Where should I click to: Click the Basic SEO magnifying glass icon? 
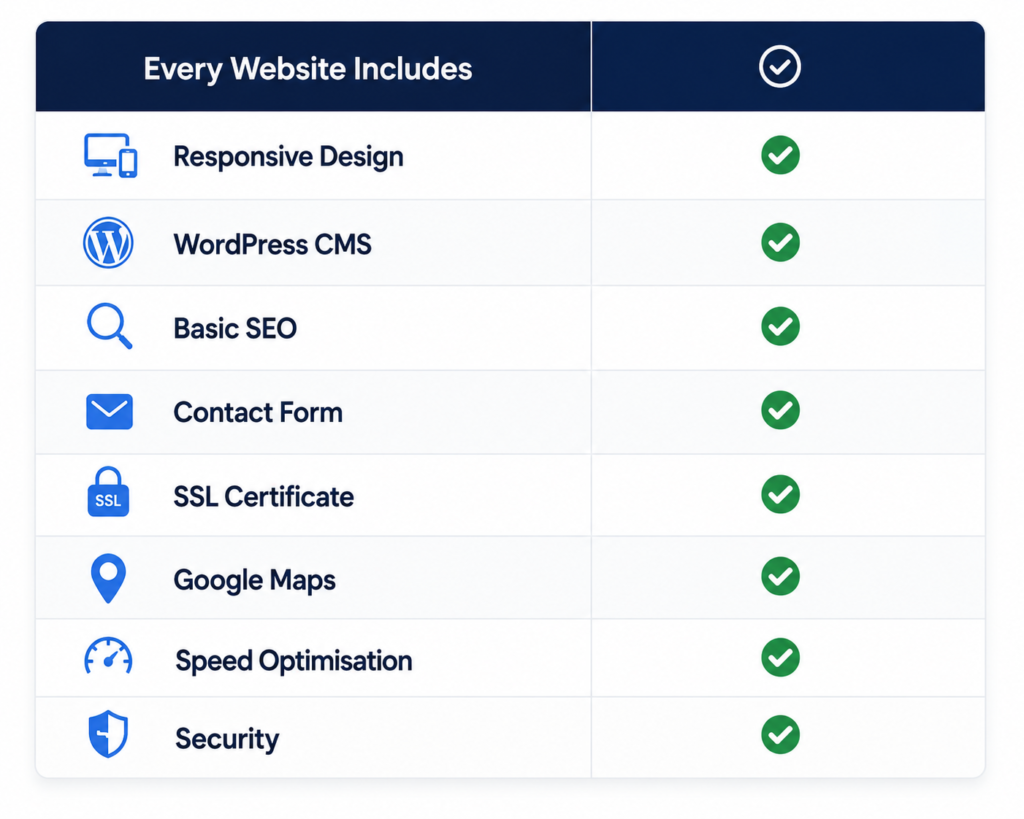109,326
